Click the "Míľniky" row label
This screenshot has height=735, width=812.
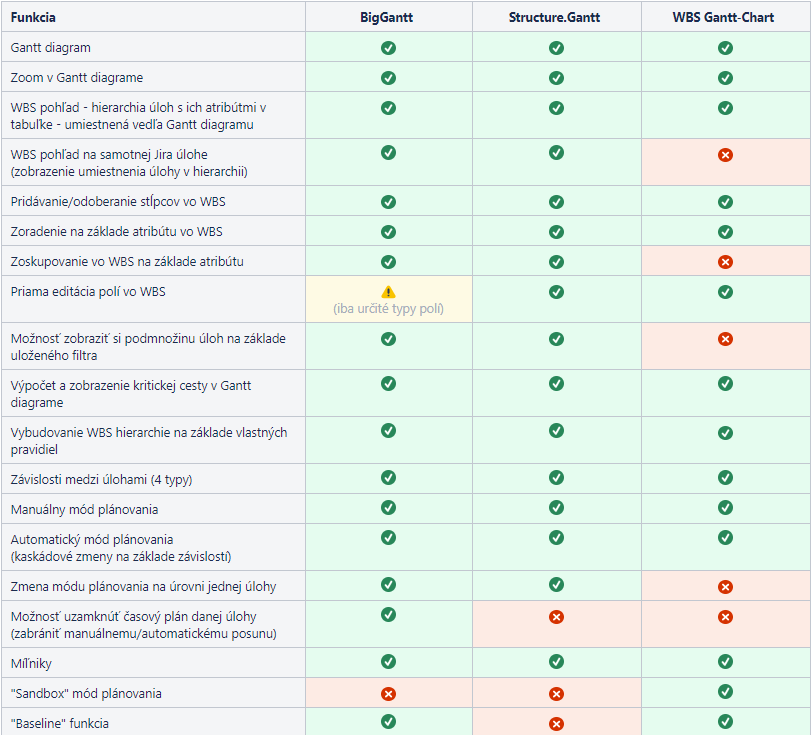click(31, 664)
